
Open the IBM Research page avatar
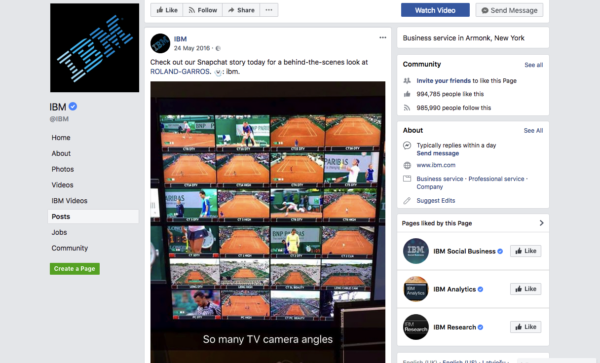[x=416, y=327]
